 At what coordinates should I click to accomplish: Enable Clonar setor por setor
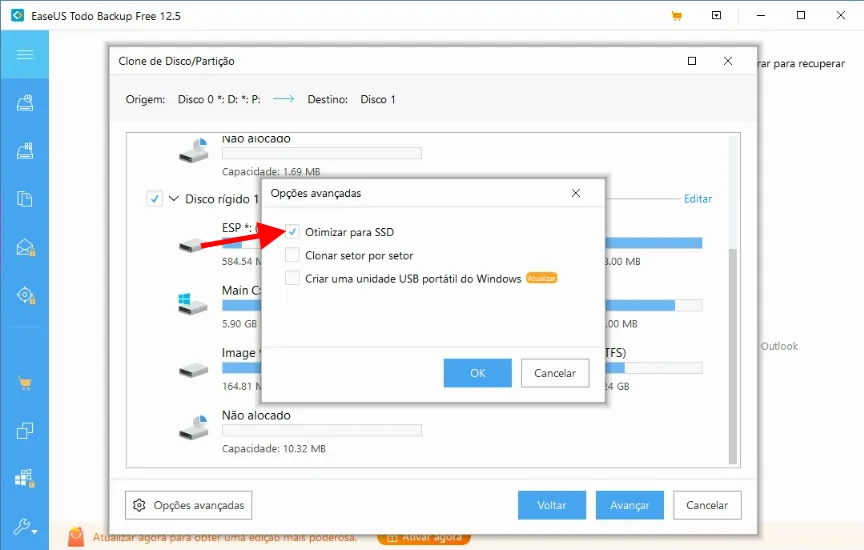tap(292, 255)
